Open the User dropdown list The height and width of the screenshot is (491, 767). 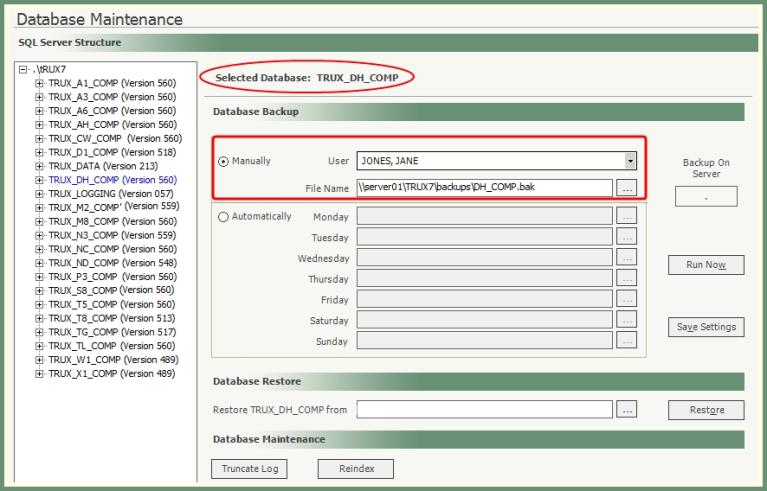pos(630,161)
